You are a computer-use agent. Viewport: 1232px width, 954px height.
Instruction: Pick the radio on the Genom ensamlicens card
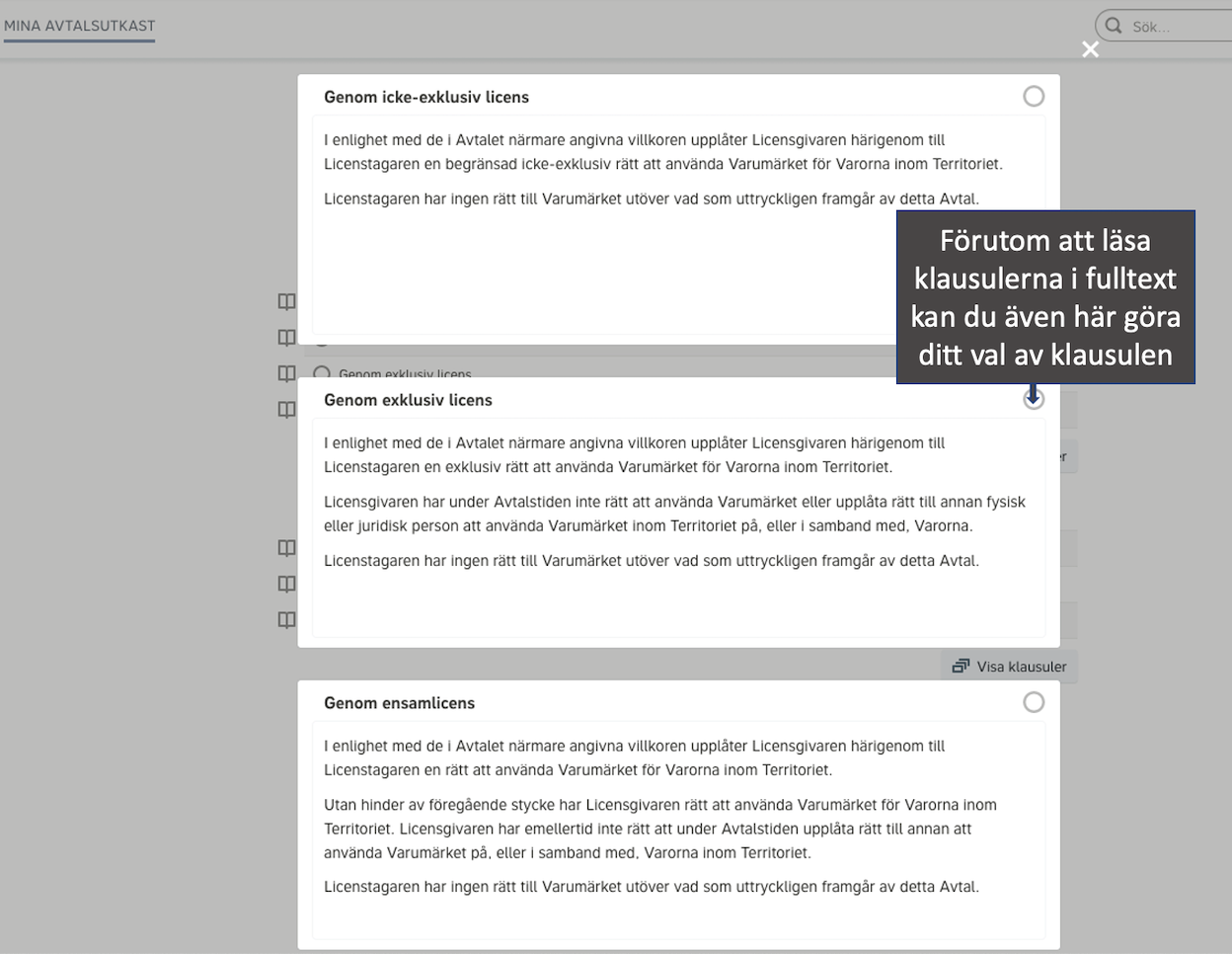click(1034, 702)
